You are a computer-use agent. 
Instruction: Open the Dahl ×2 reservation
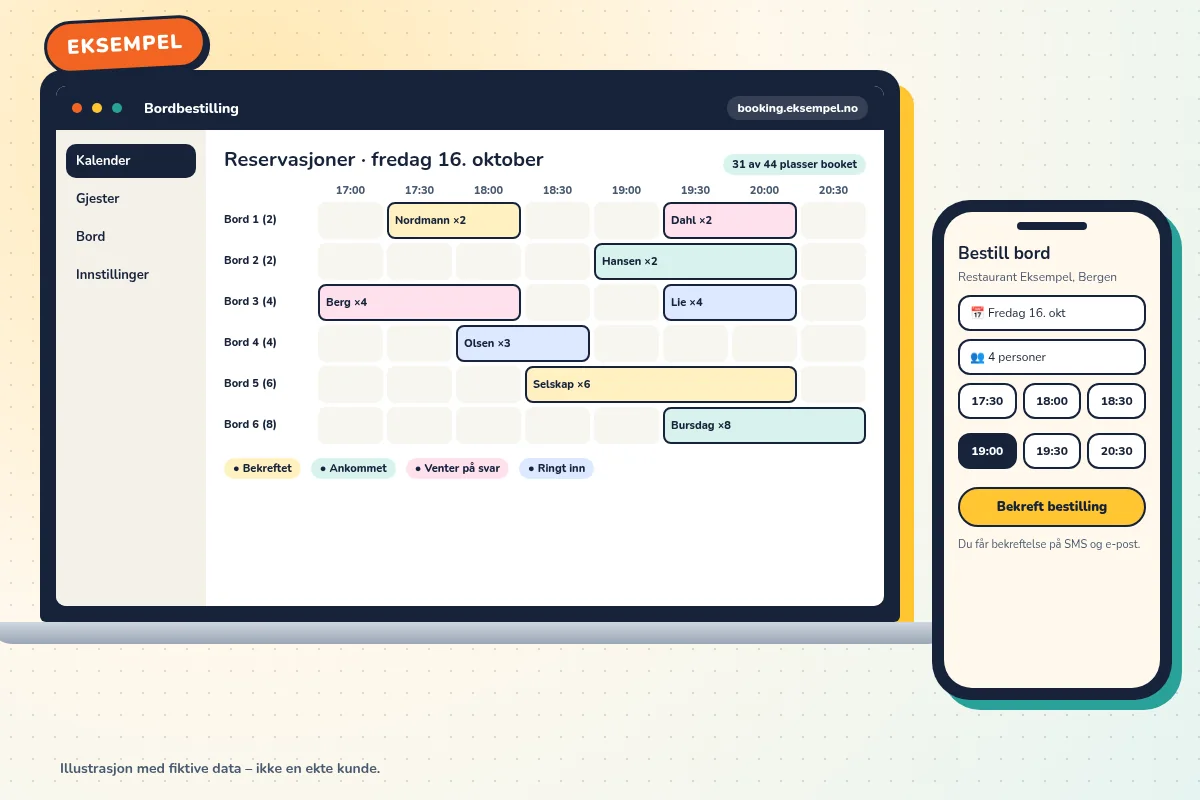(730, 220)
